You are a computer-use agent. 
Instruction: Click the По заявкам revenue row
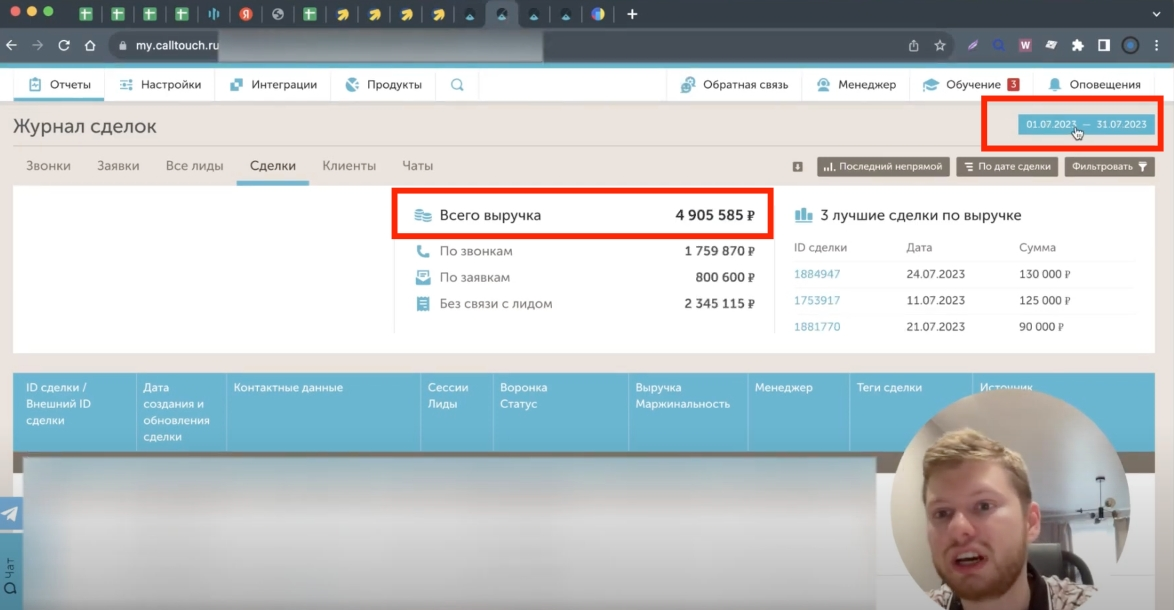584,277
